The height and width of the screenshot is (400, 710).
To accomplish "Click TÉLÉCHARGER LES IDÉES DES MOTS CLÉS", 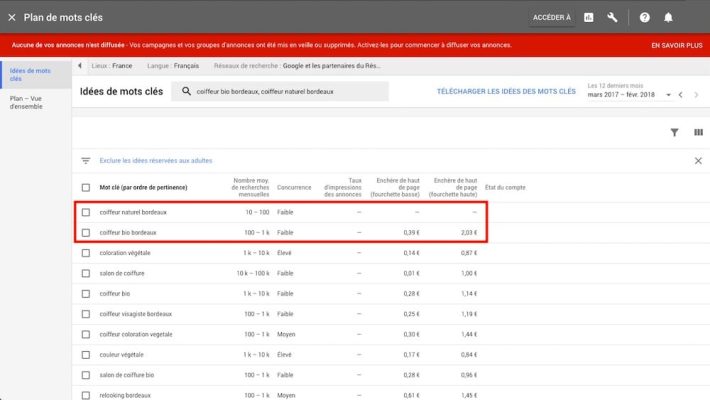I will pos(506,91).
